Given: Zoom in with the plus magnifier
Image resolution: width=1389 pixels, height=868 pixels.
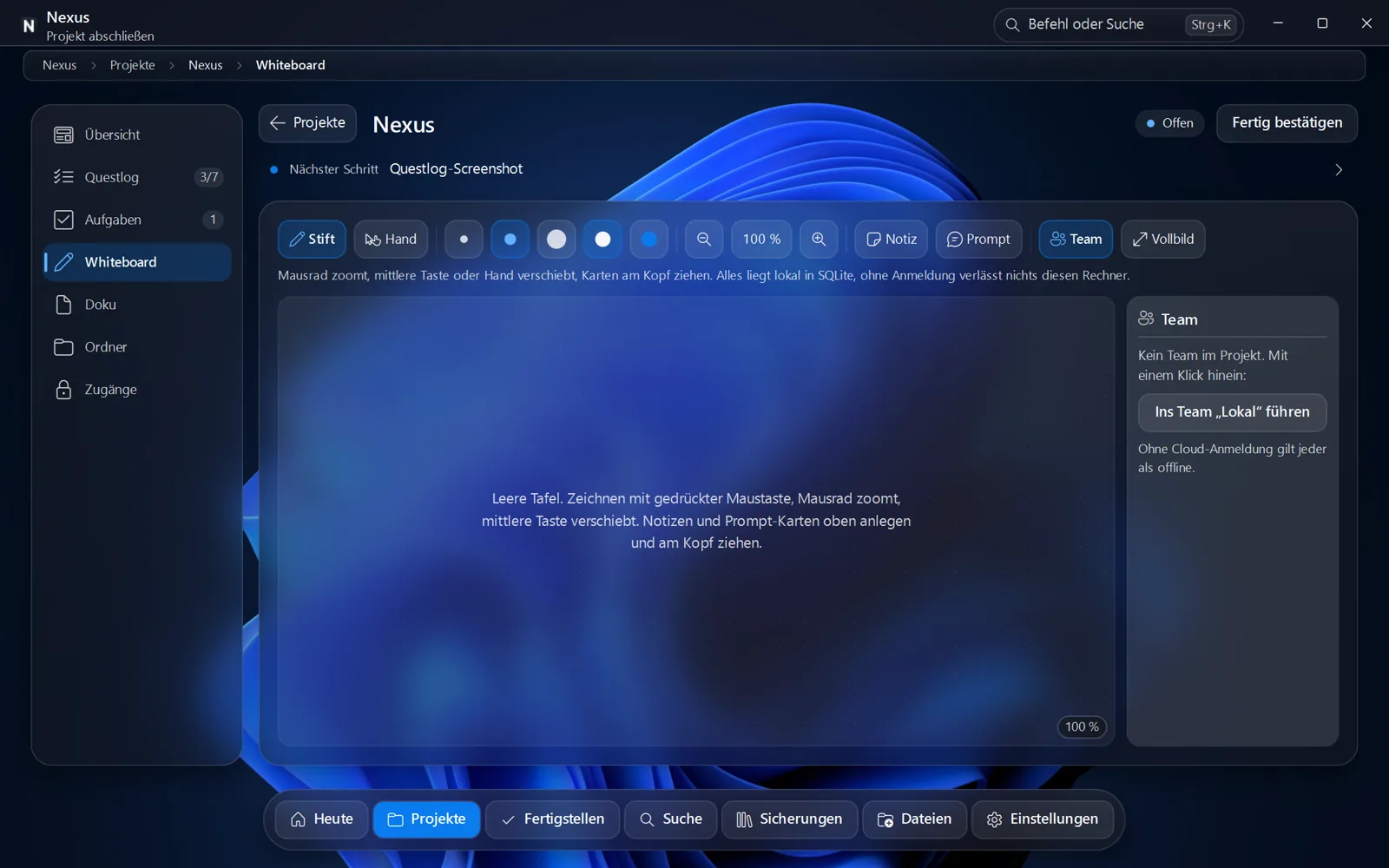Looking at the screenshot, I should (x=819, y=240).
